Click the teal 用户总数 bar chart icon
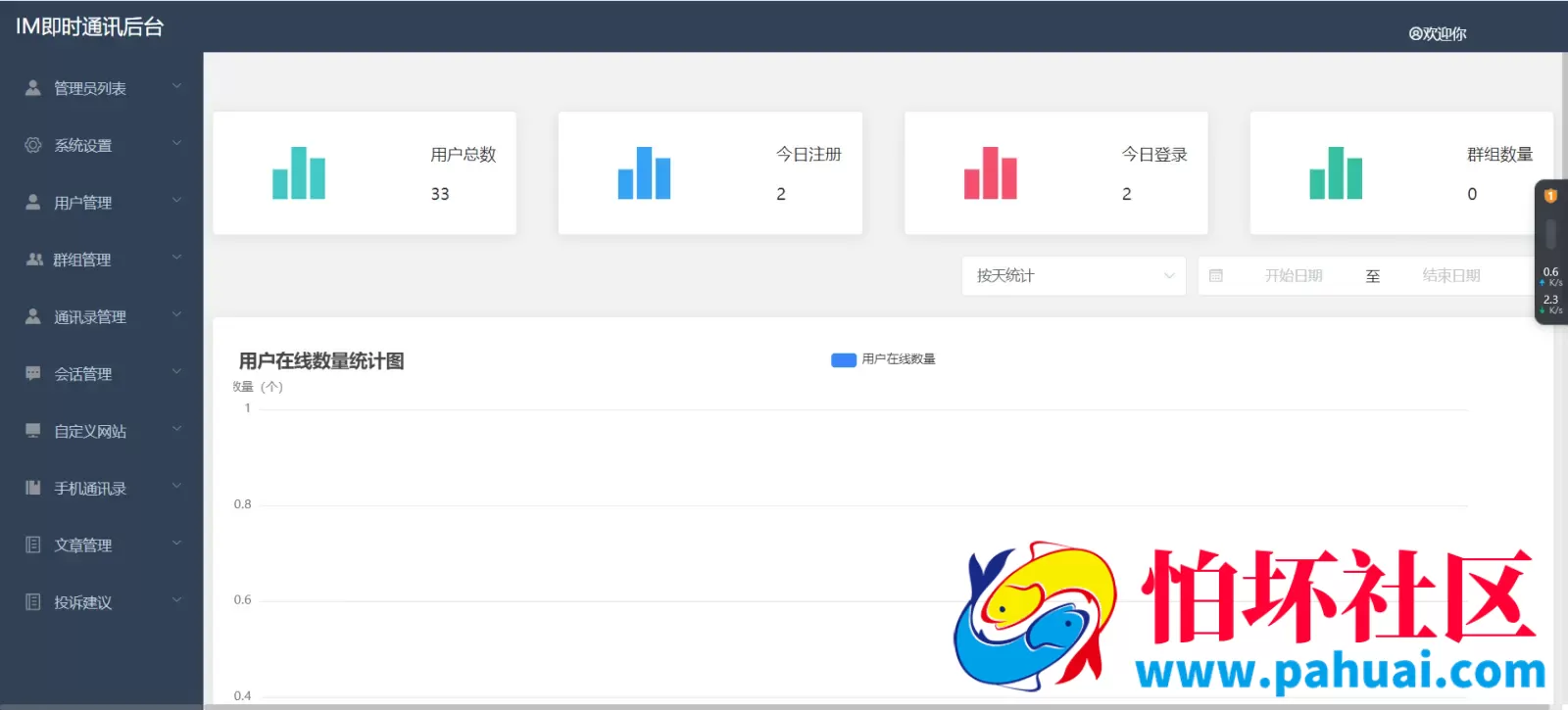 click(x=299, y=173)
